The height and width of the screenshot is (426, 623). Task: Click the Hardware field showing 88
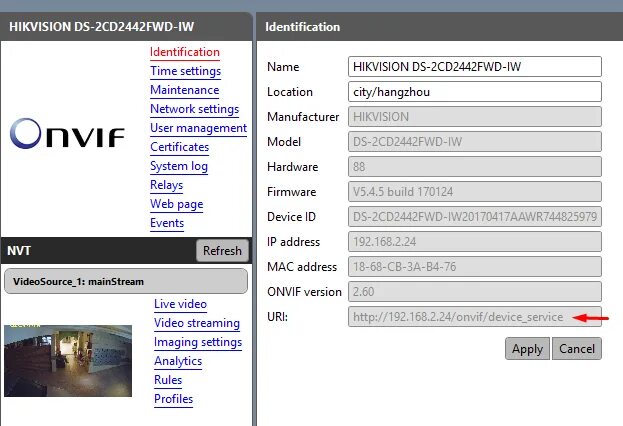tap(475, 167)
